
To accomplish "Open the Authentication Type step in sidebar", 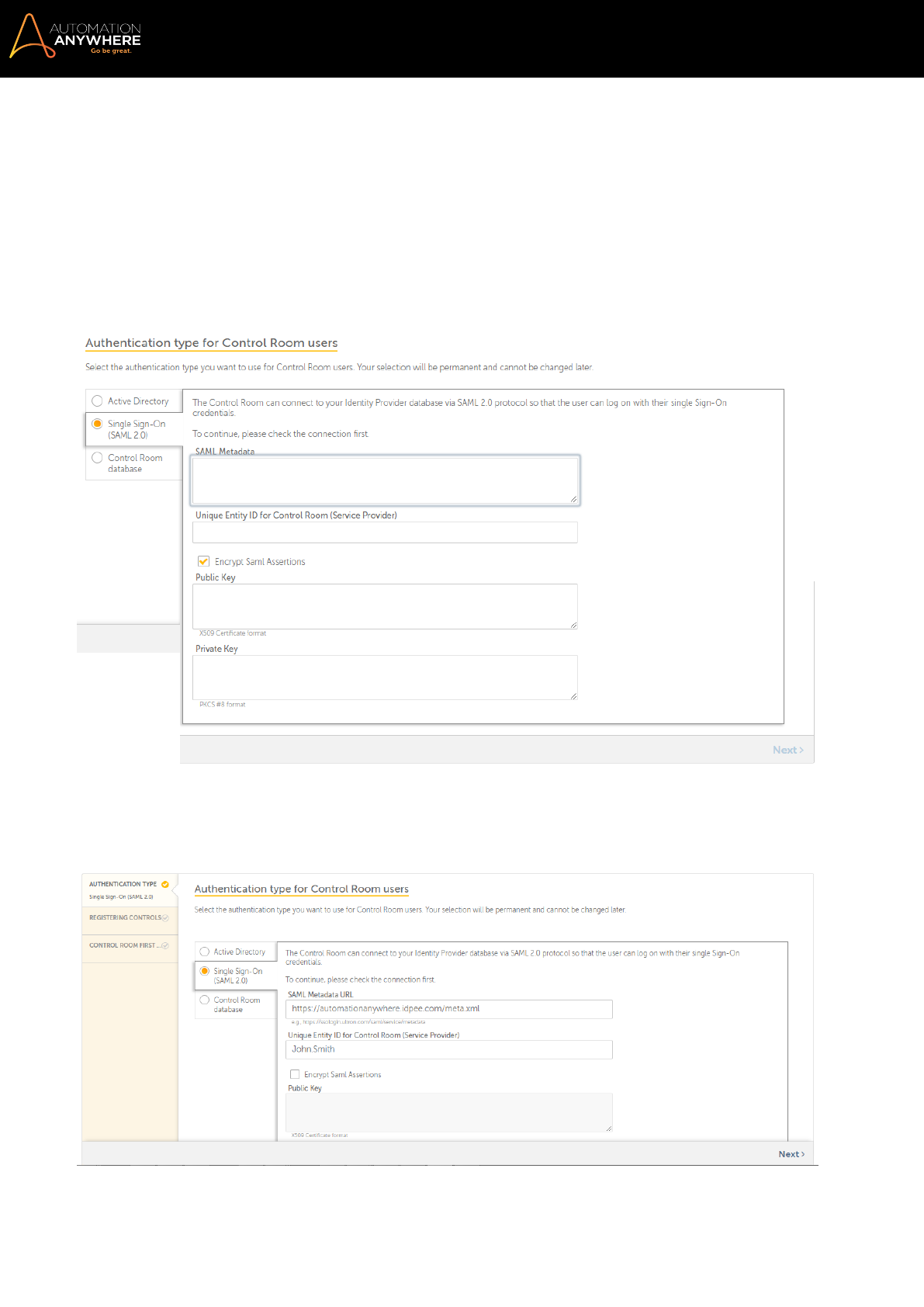I will pos(130,889).
